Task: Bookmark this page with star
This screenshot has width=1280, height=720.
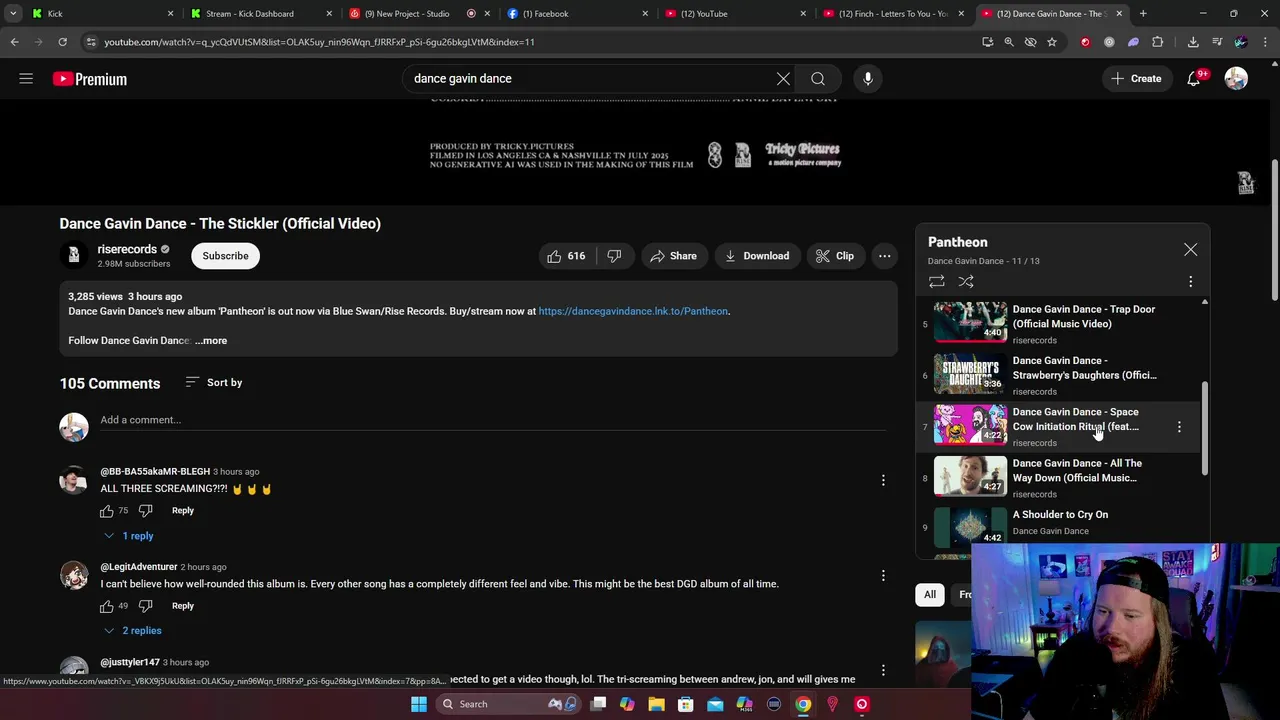Action: [1051, 42]
